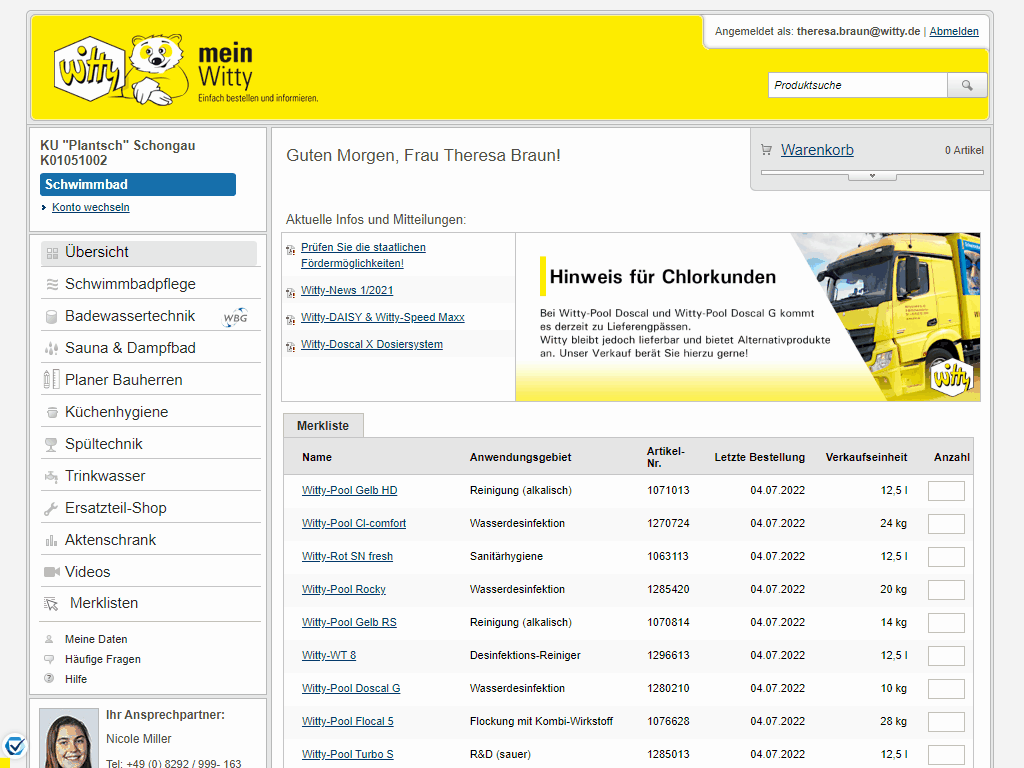The image size is (1024, 768).
Task: Click the shopping cart icon
Action: point(766,150)
